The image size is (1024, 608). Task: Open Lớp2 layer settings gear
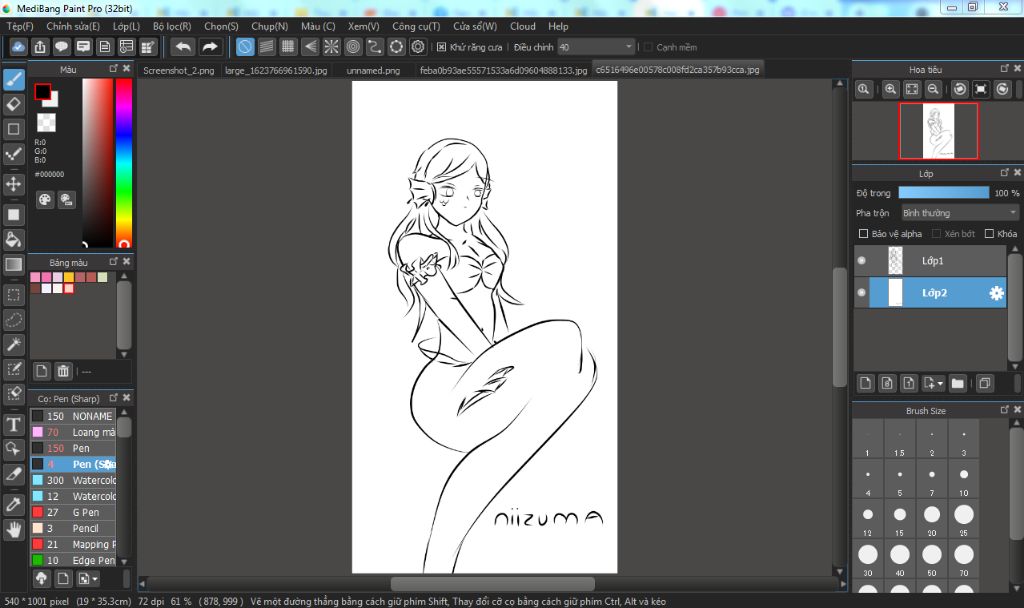coord(996,293)
